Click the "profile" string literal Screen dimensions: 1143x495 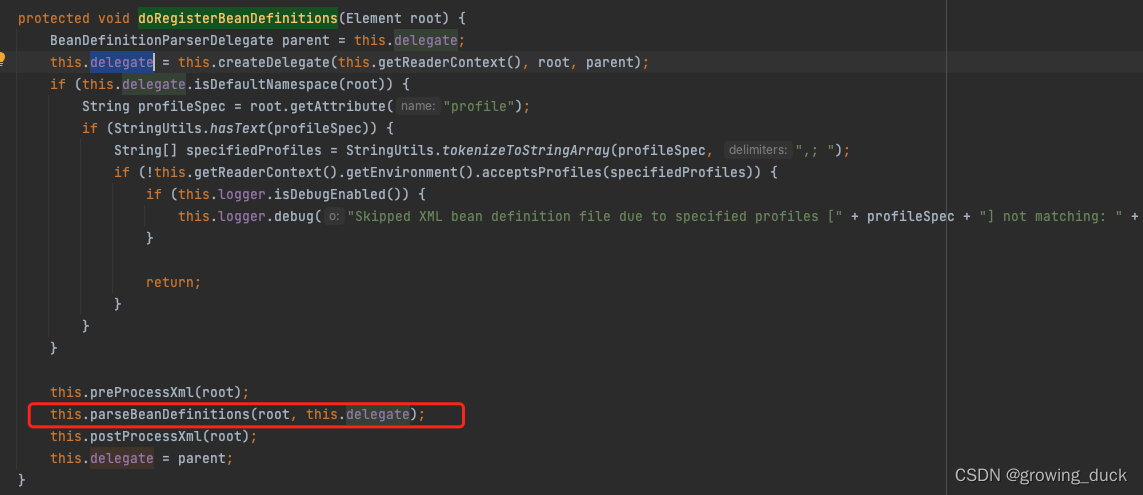tap(480, 106)
